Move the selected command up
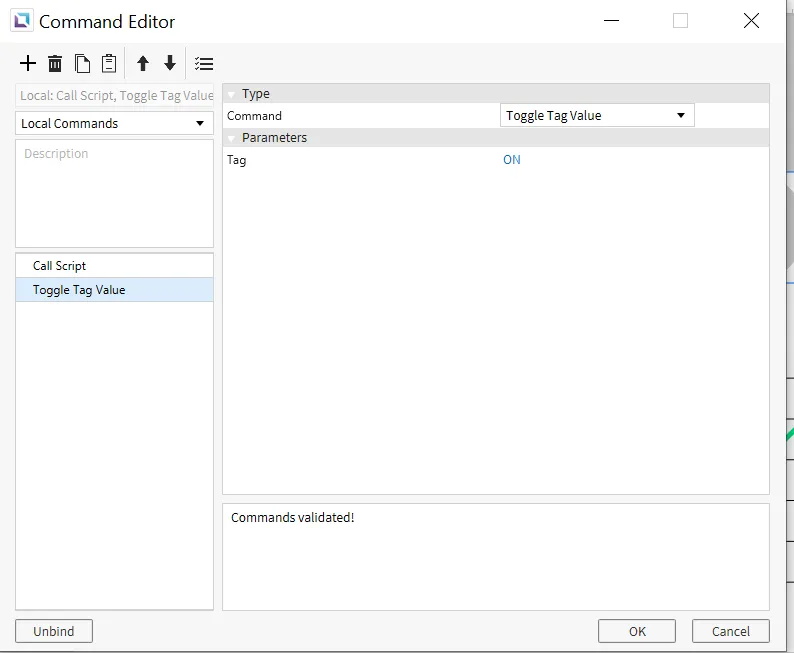 (143, 64)
